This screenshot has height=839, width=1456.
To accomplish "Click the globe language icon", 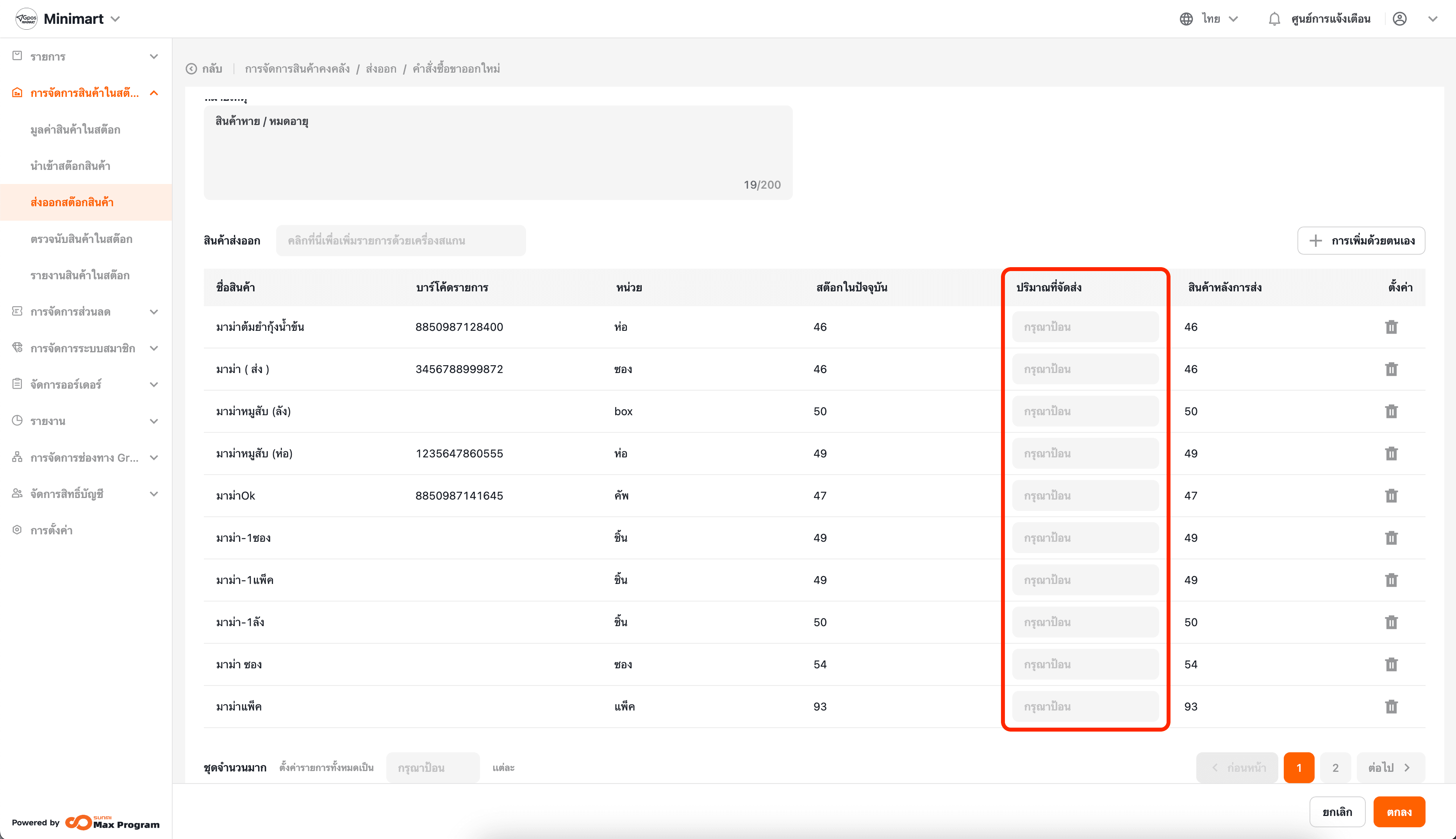I will coord(1186,19).
